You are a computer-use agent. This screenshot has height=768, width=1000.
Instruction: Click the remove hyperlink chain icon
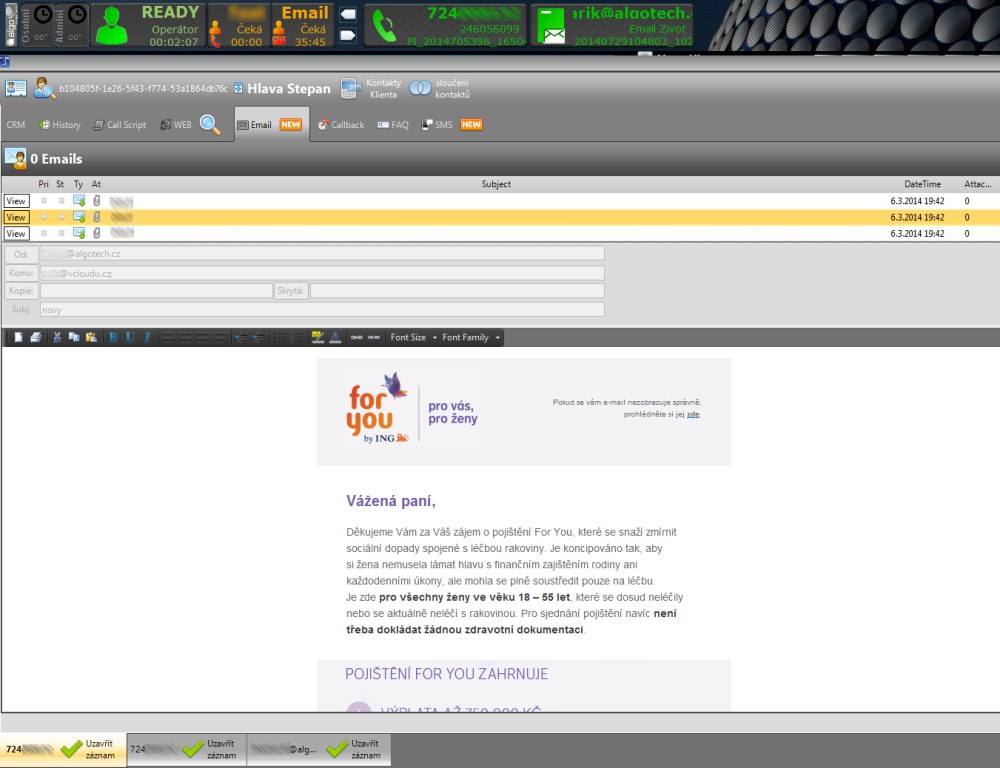(x=374, y=337)
